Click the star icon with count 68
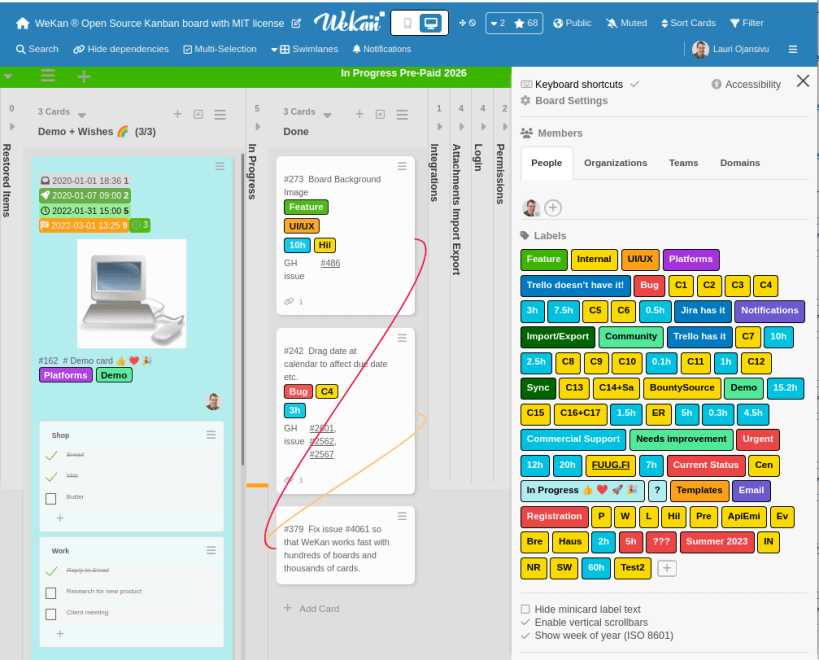The height and width of the screenshot is (660, 819). (526, 23)
